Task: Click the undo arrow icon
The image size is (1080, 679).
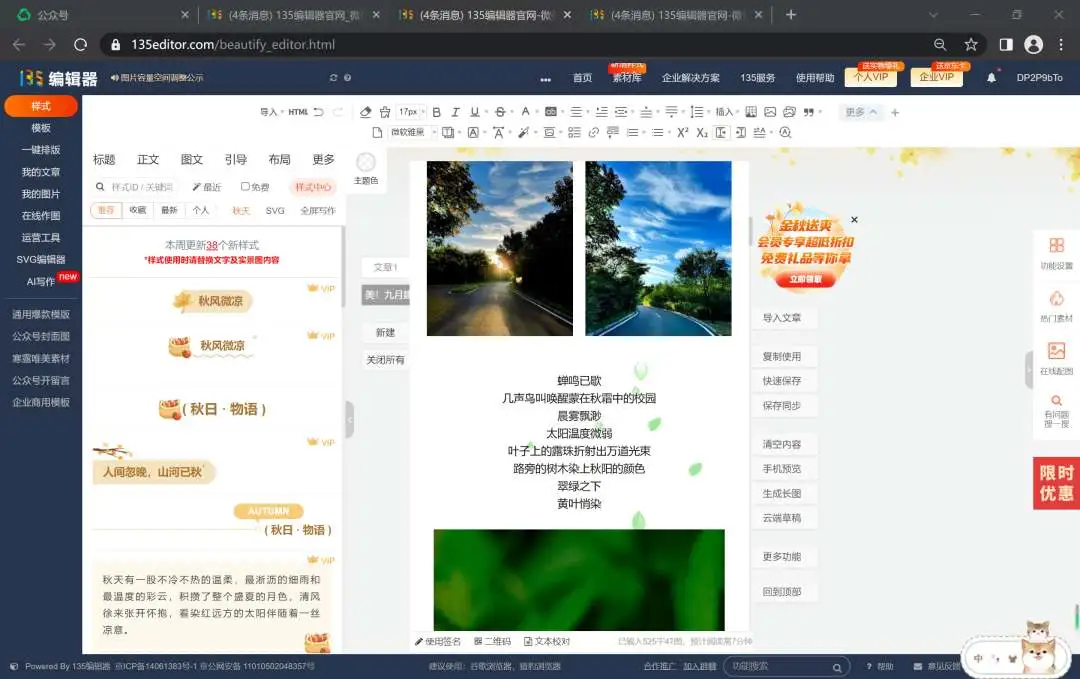Action: pos(318,112)
